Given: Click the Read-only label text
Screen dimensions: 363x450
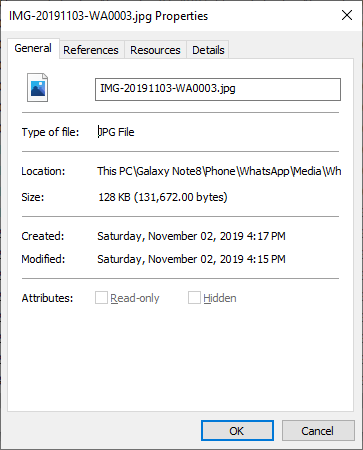Looking at the screenshot, I should pos(135,298).
